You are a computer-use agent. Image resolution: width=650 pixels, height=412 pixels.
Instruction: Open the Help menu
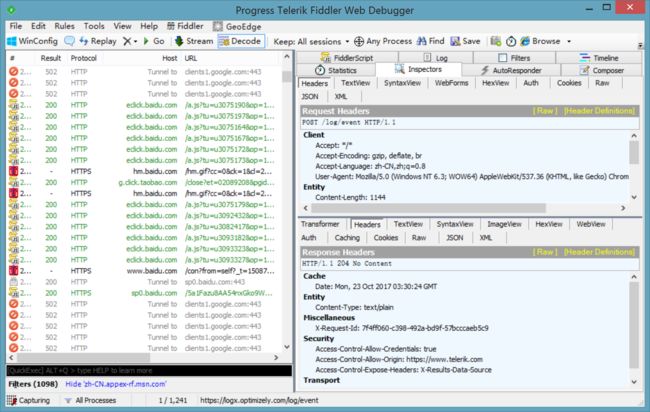[149, 26]
